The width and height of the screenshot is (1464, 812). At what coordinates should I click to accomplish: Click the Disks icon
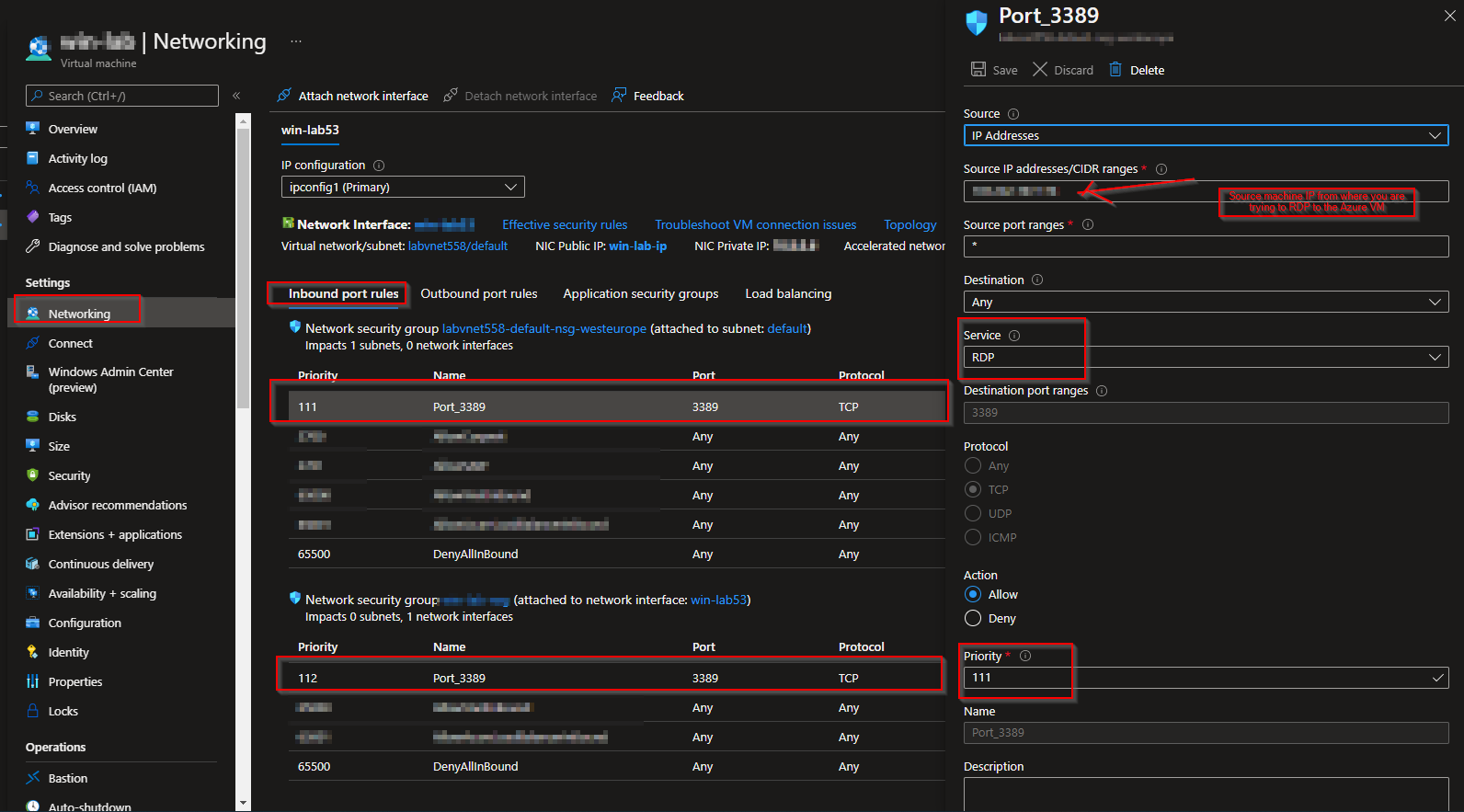(33, 417)
